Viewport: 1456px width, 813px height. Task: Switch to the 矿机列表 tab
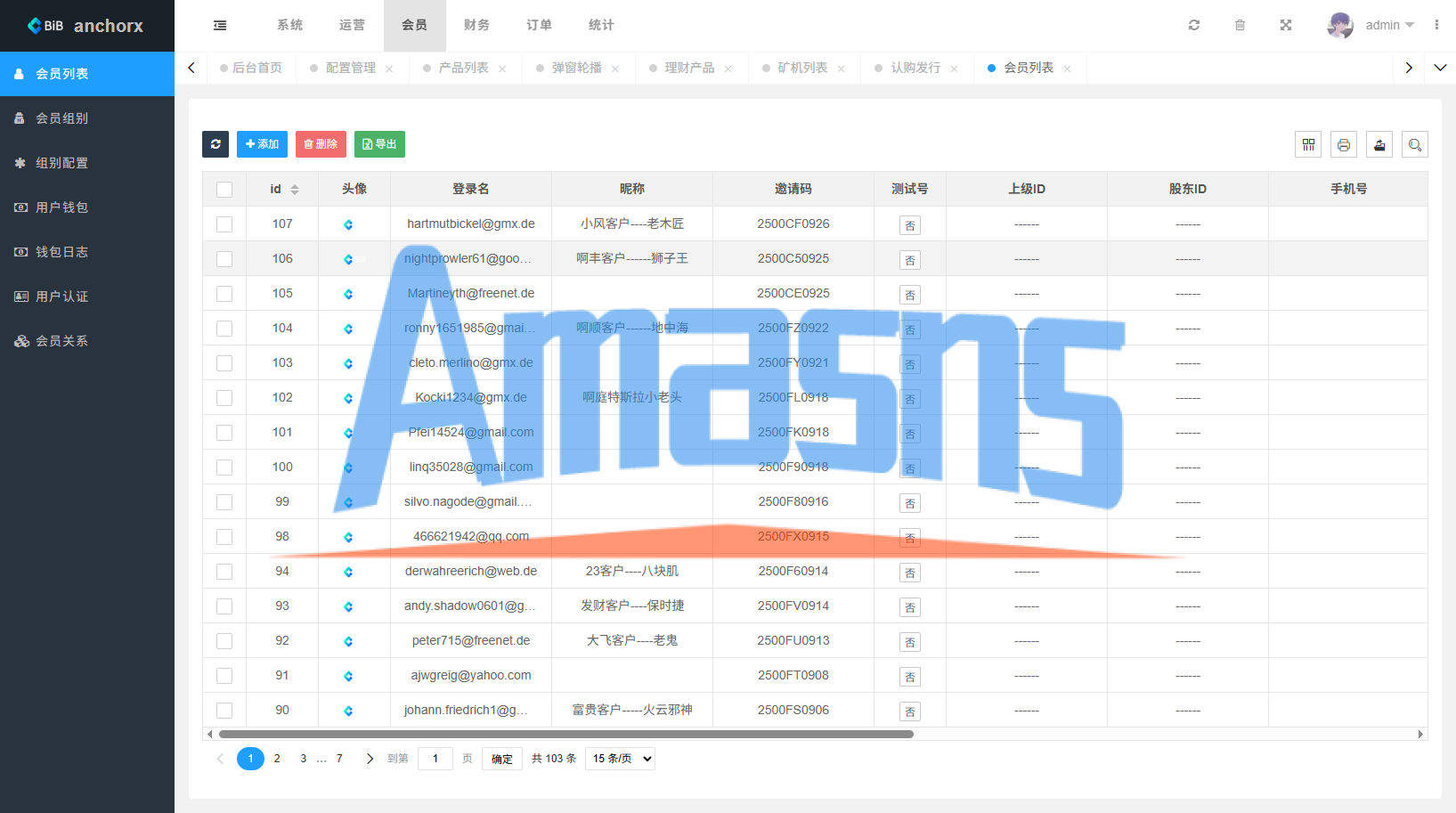point(802,68)
